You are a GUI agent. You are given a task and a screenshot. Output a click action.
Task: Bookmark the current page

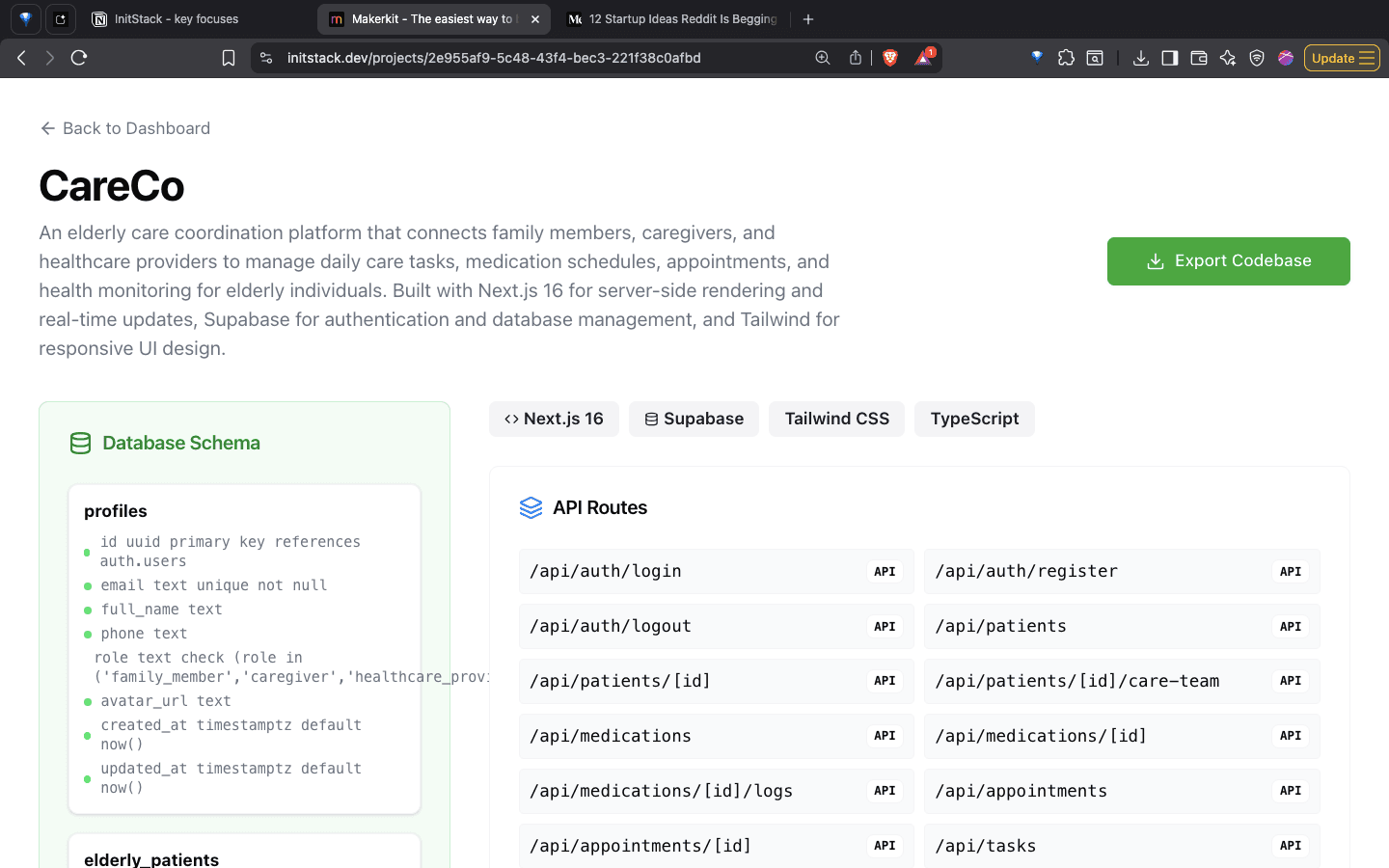tap(229, 57)
